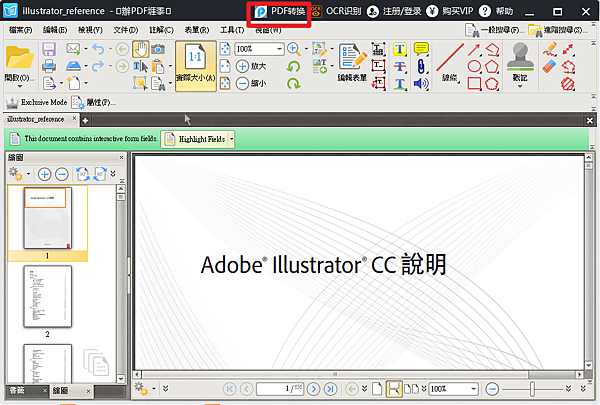Expand the thumbnail options gear dropdown

(29, 175)
